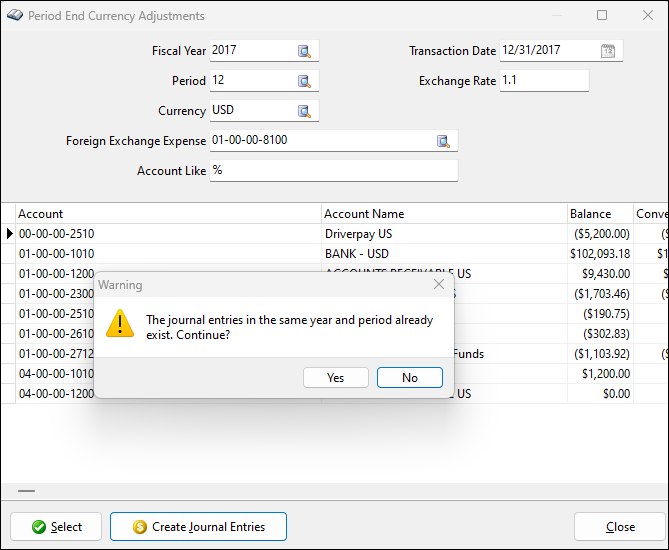Image resolution: width=669 pixels, height=550 pixels.
Task: Select the BANK - USD row
Action: click(x=357, y=253)
